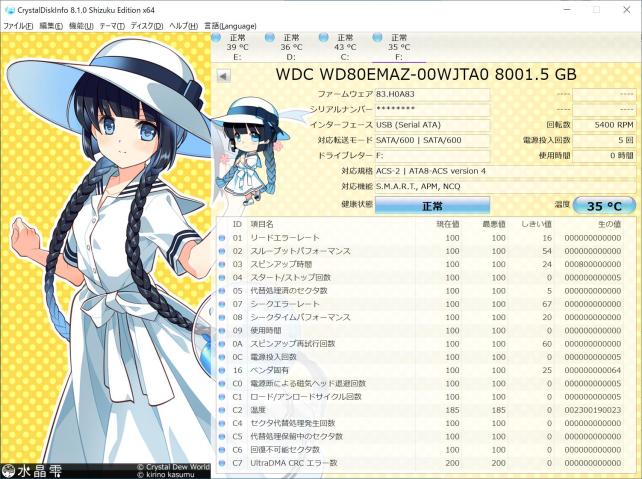Click the status icon of row 08
This screenshot has width=642, height=479.
222,317
